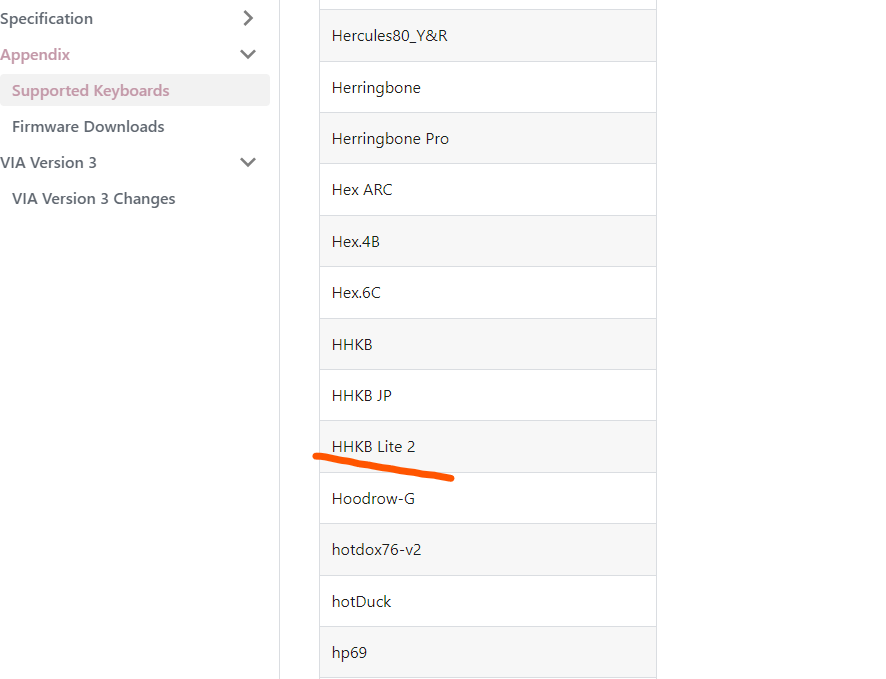Select Supported Keyboards in sidebar

[x=135, y=90]
